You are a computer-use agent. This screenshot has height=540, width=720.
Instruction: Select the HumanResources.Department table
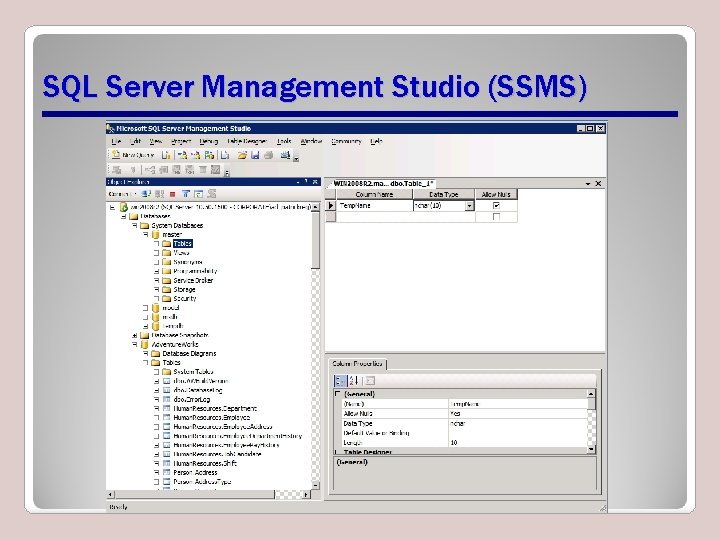tap(215, 408)
